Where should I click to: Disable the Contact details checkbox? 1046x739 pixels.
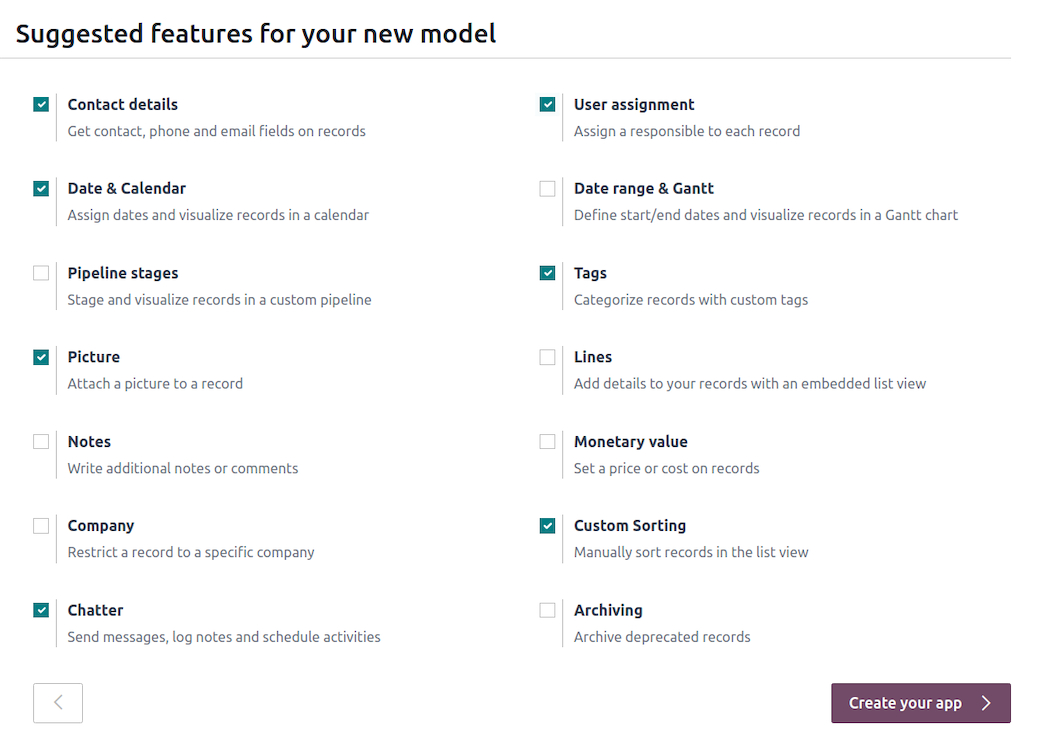tap(41, 104)
